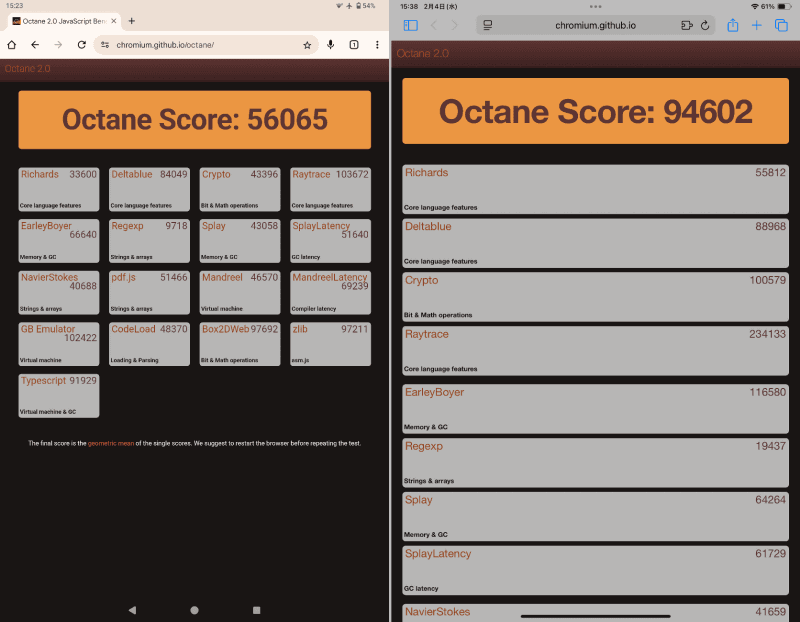
Task: Tap the Home icon in Chrome
Action: (10, 45)
